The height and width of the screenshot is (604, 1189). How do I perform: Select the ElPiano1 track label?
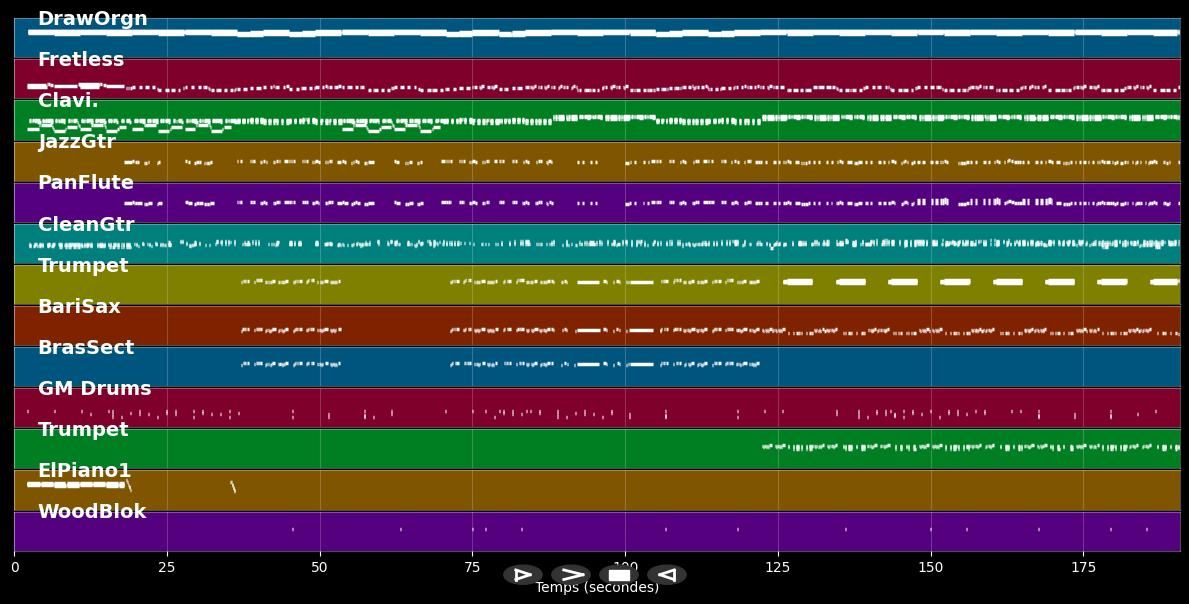point(85,471)
